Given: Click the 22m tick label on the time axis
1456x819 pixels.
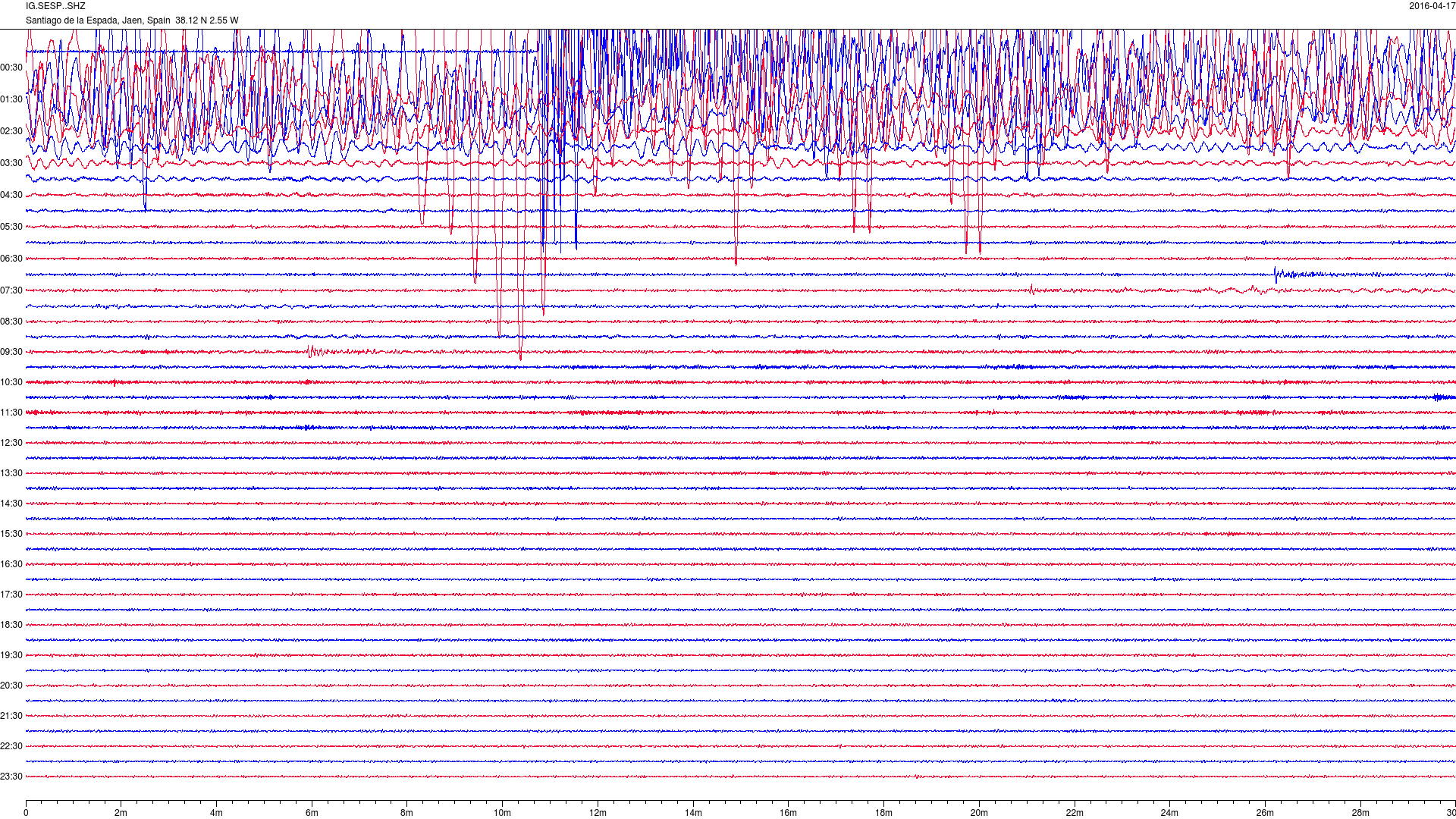Looking at the screenshot, I should pyautogui.click(x=1075, y=813).
